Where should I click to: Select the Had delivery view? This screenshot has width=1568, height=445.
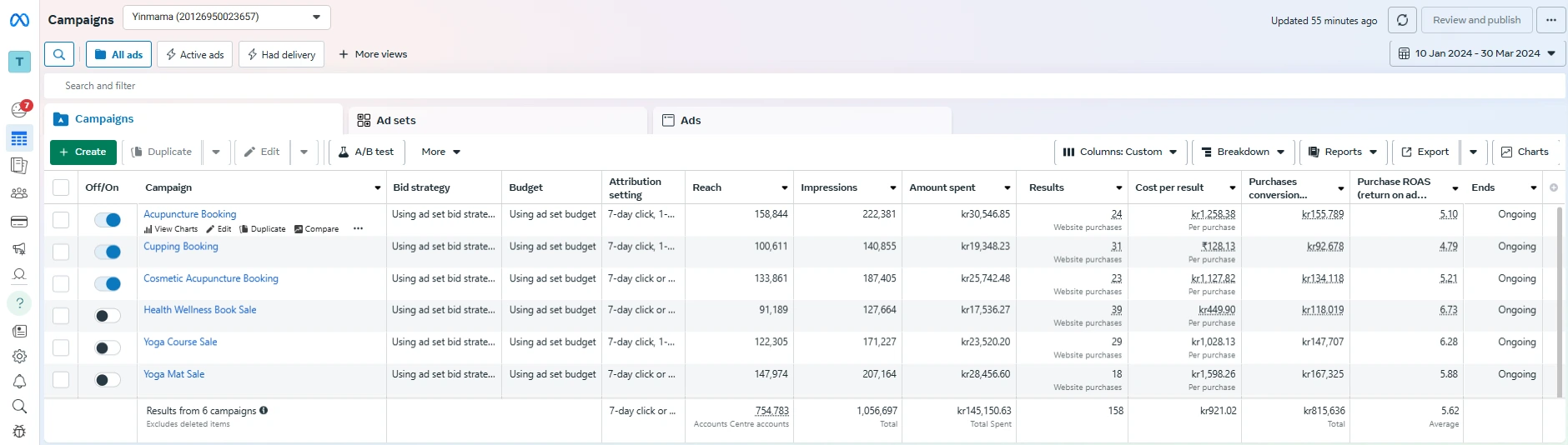281,54
